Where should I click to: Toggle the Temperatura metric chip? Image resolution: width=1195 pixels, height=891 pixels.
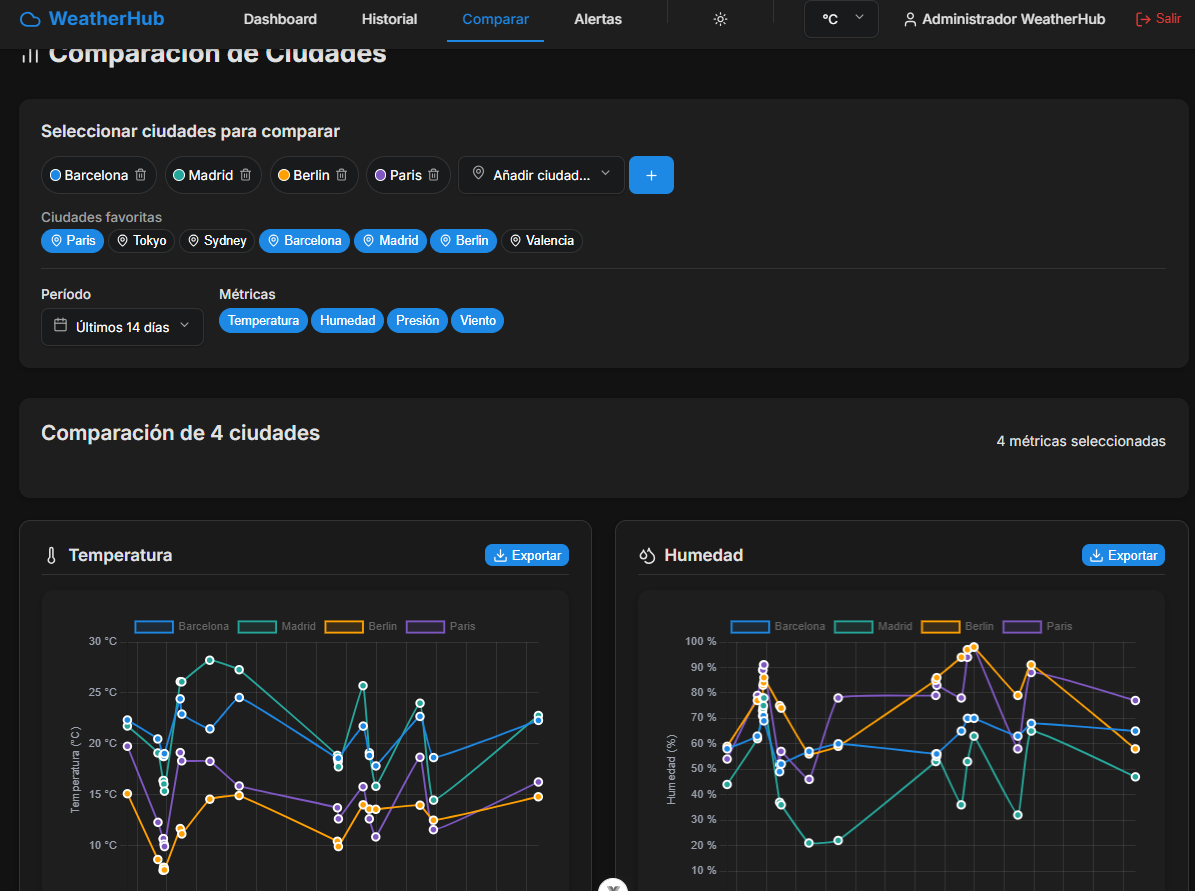(x=263, y=321)
